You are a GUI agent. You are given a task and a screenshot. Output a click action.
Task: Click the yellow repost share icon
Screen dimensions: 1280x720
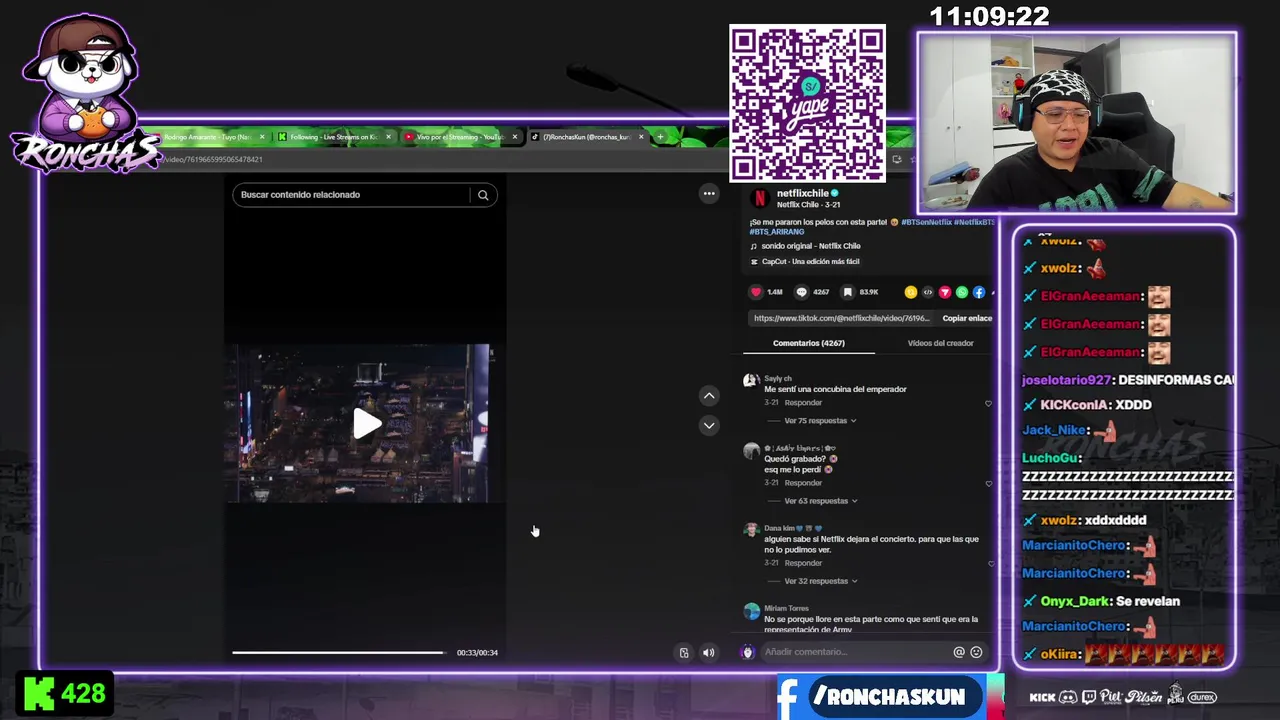click(910, 292)
